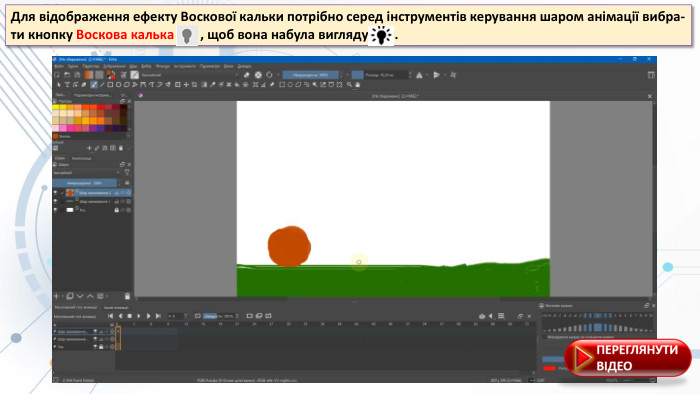
Task: Open the Зображення menu
Action: point(114,66)
